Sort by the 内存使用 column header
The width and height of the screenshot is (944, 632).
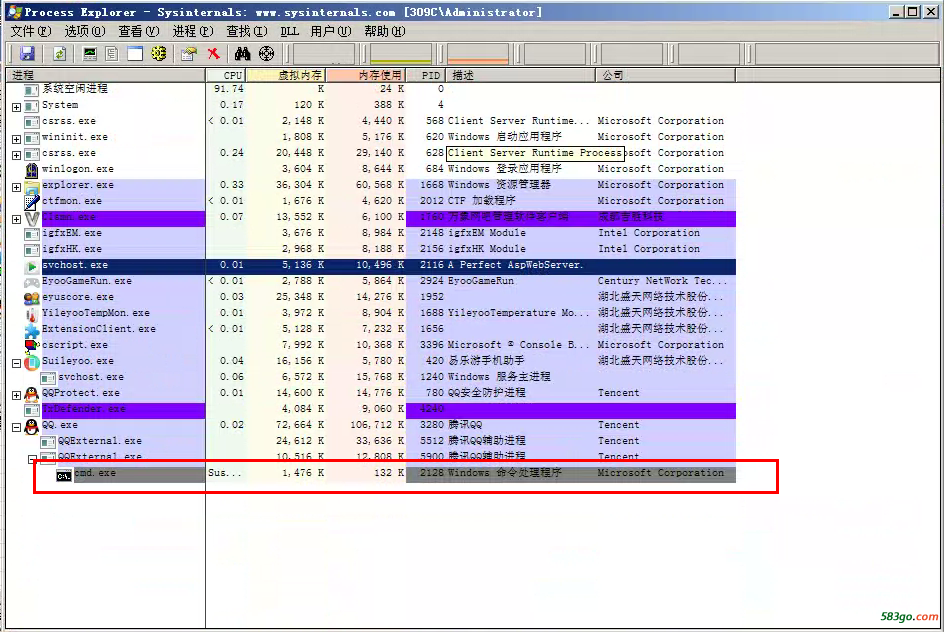[x=366, y=75]
